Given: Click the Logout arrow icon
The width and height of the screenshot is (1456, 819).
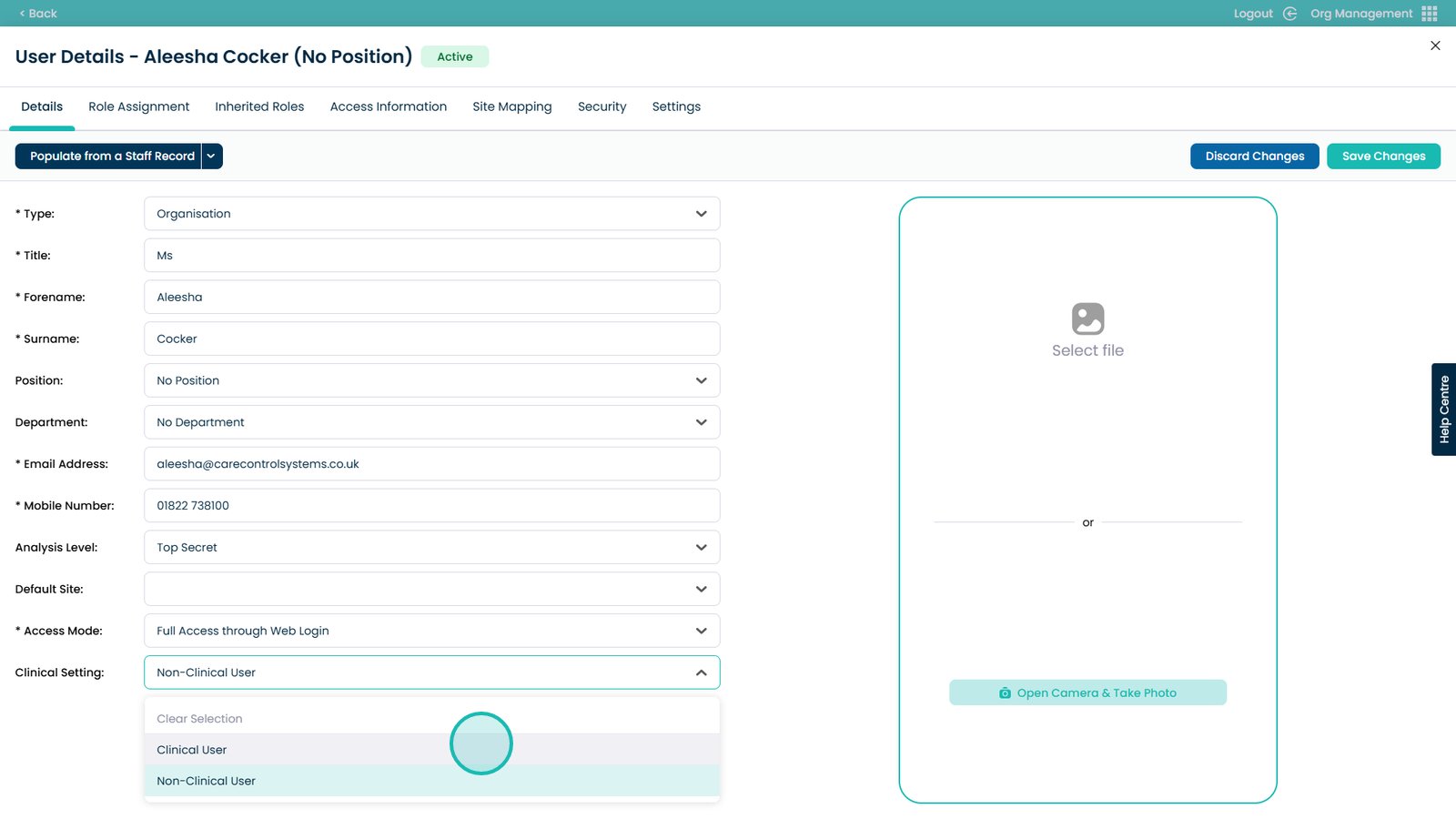Looking at the screenshot, I should pos(1289,14).
